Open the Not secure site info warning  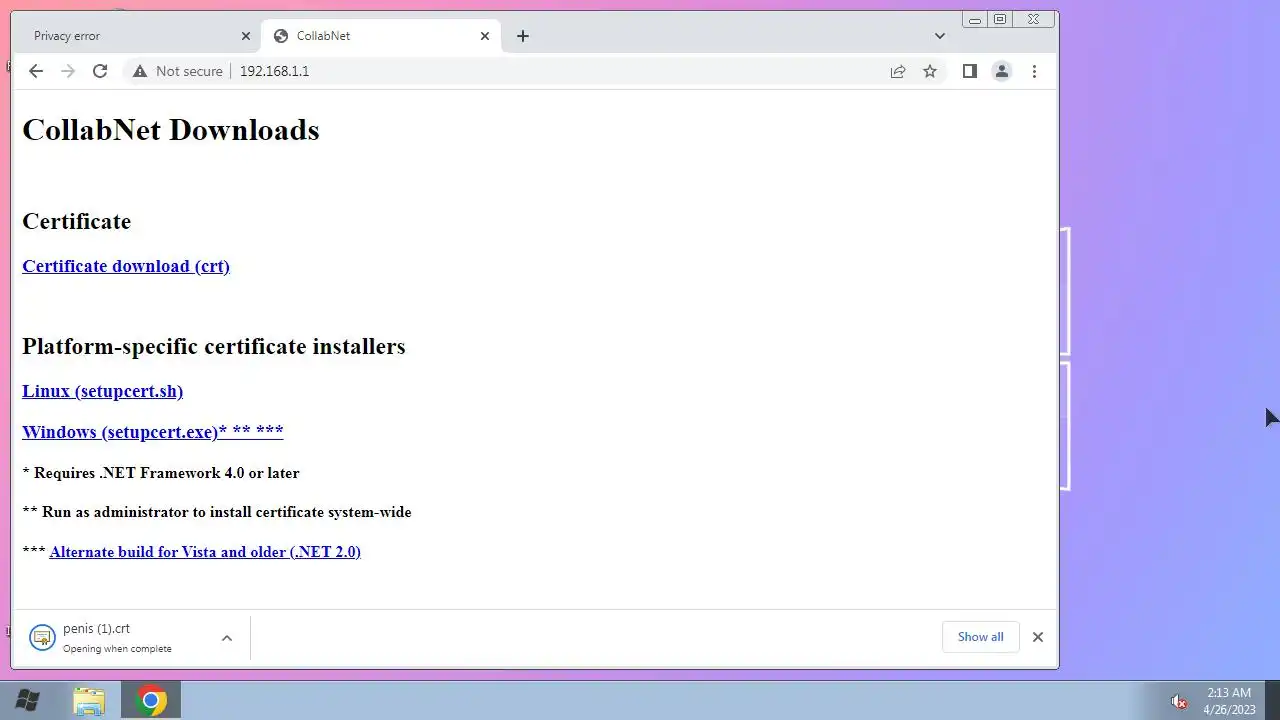[178, 71]
